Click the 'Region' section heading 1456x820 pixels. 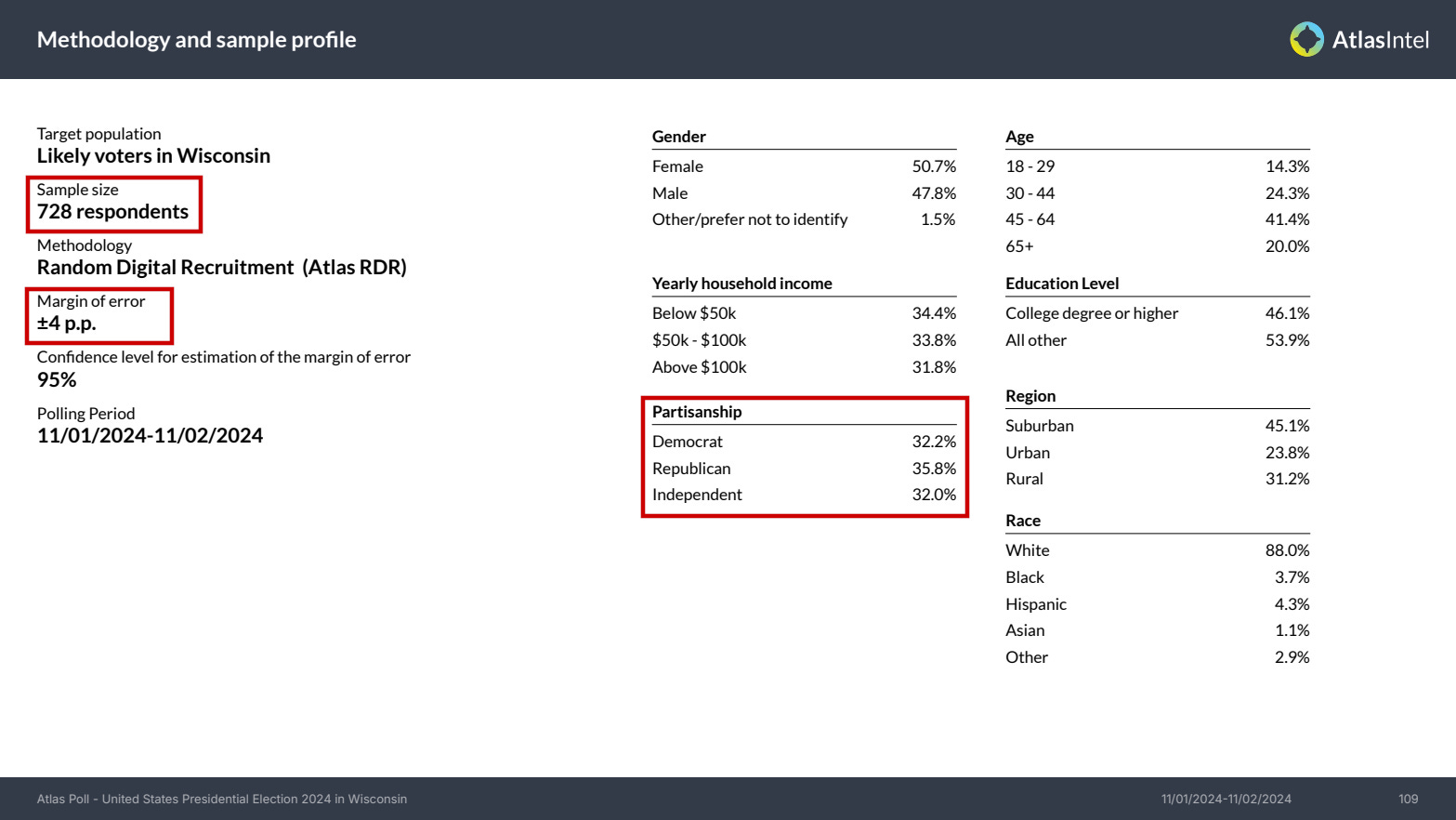tap(1030, 396)
